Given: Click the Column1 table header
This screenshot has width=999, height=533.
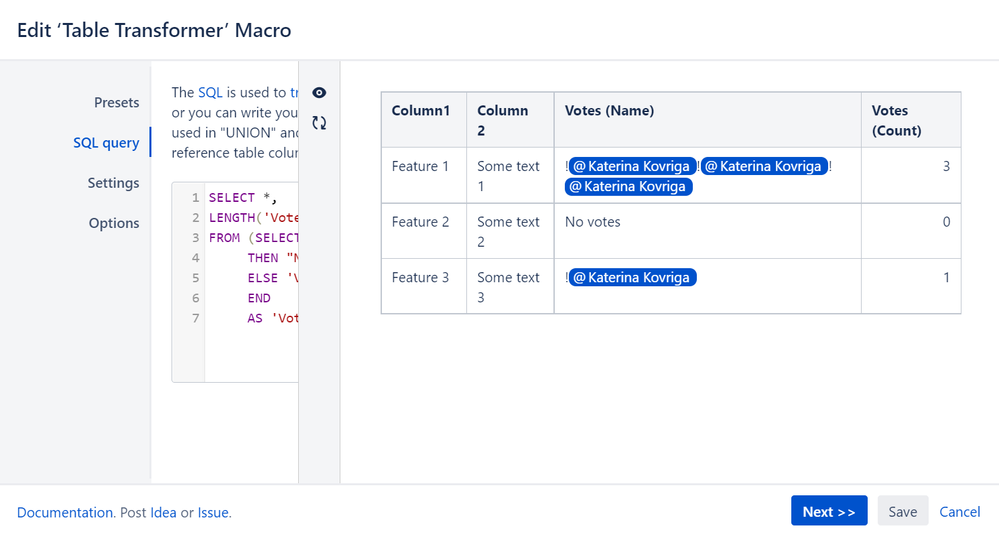Looking at the screenshot, I should coord(421,111).
